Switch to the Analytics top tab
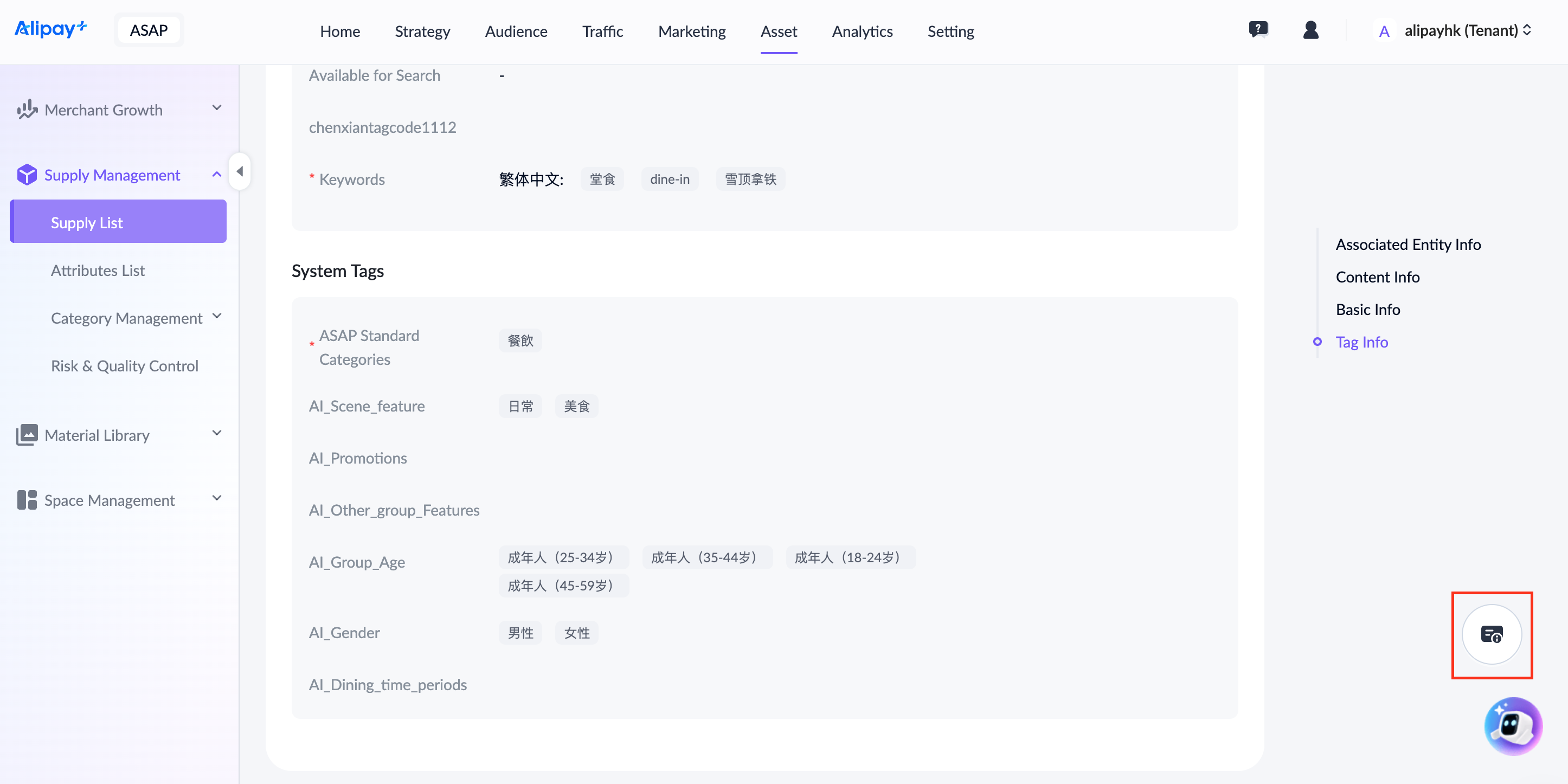1568x784 pixels. pyautogui.click(x=862, y=31)
